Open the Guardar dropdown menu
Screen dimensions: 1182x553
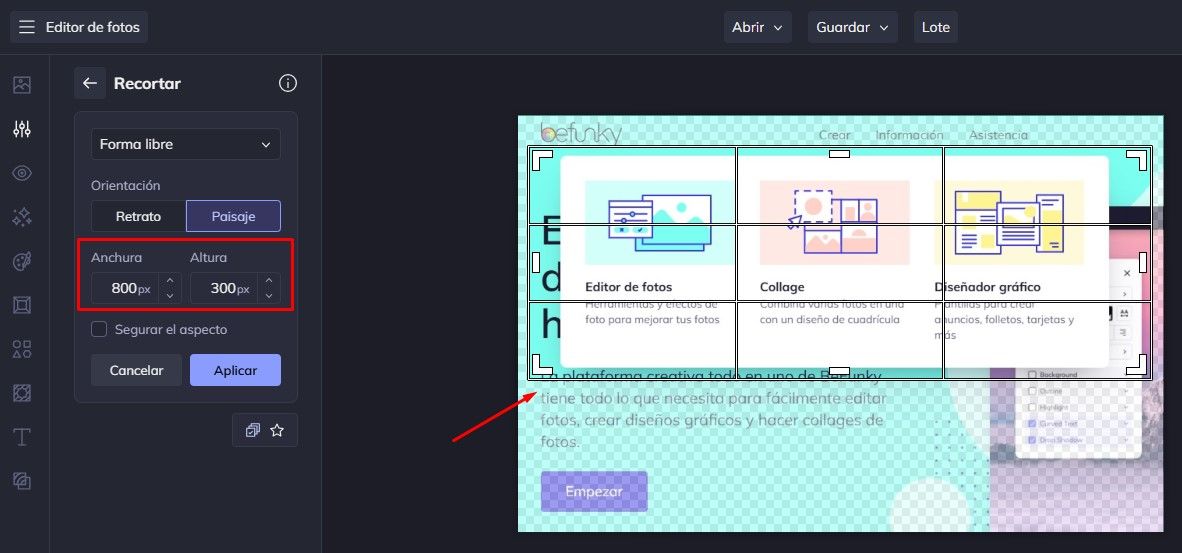[852, 27]
